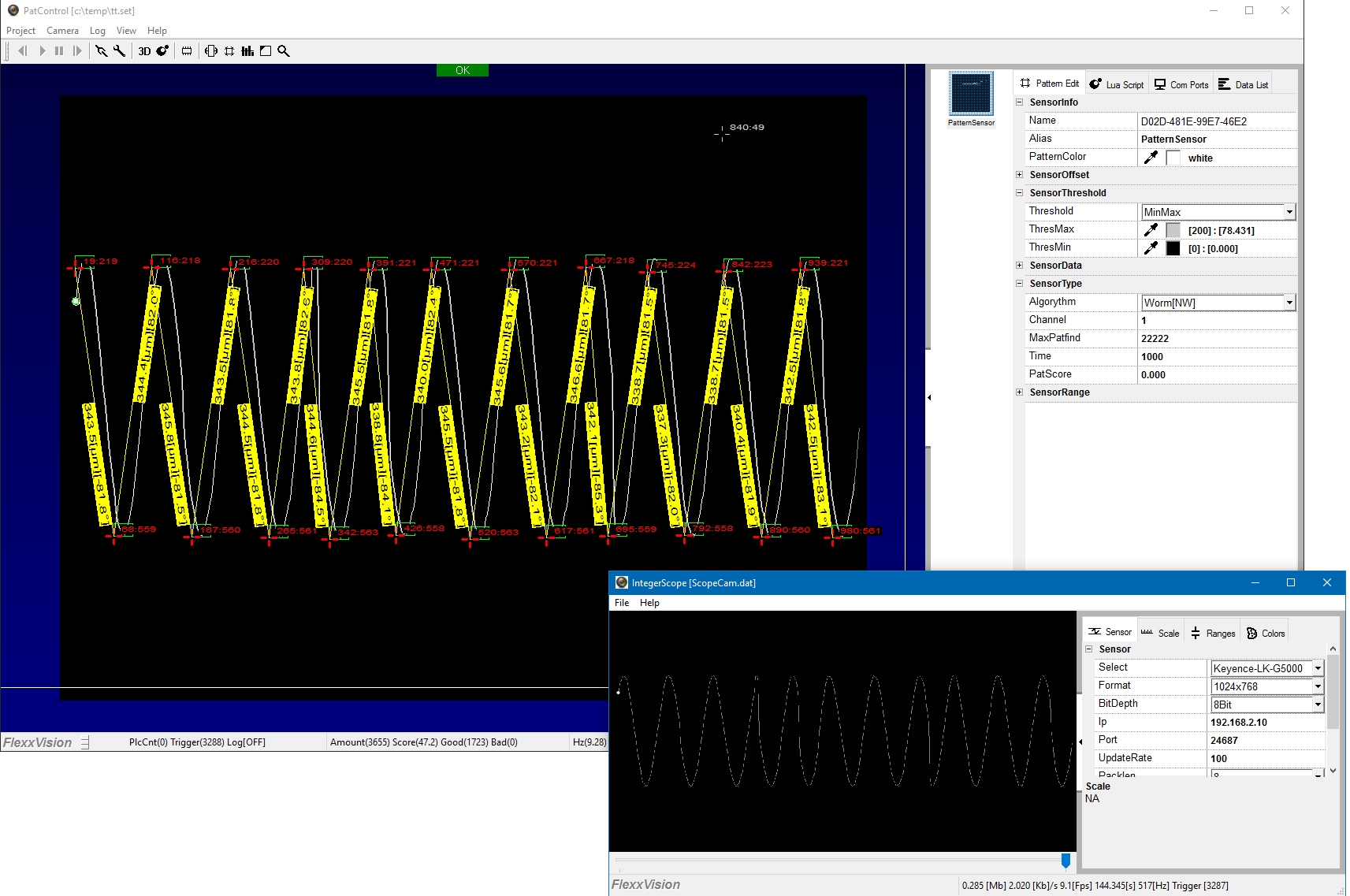Open the wrench settings tool icon
1350x896 pixels.
click(119, 51)
